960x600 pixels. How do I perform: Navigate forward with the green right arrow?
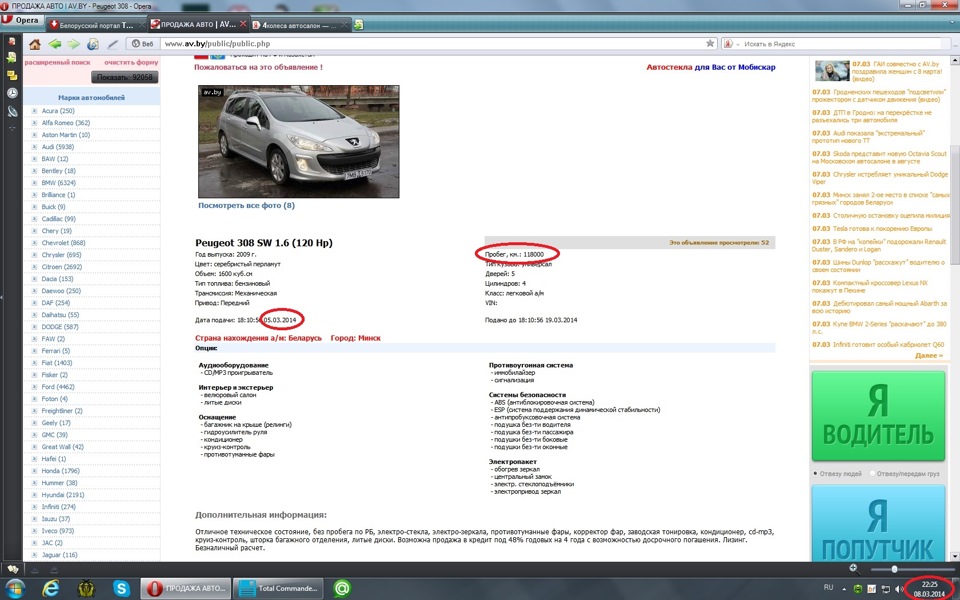tap(73, 44)
